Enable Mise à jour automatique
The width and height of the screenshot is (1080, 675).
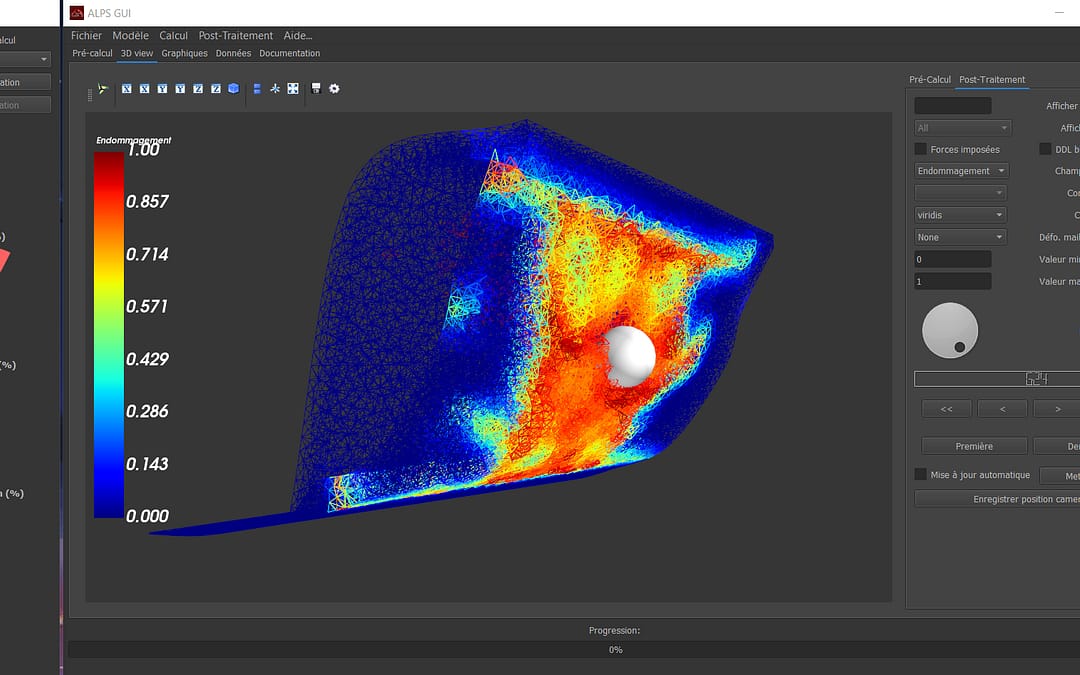919,475
